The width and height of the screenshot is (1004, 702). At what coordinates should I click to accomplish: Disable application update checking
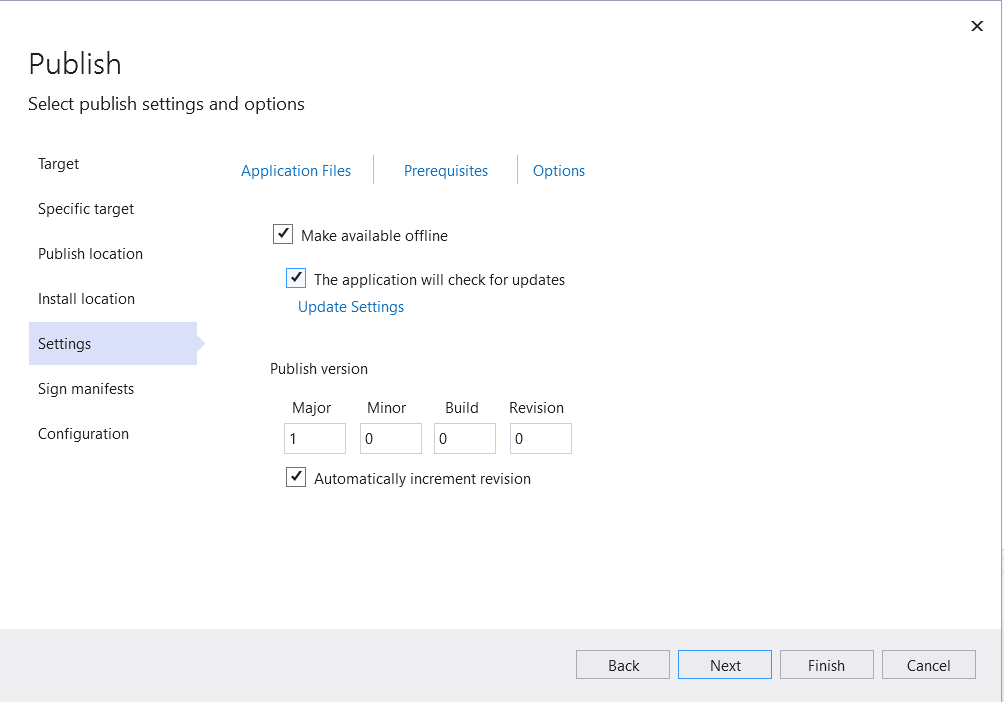click(296, 278)
